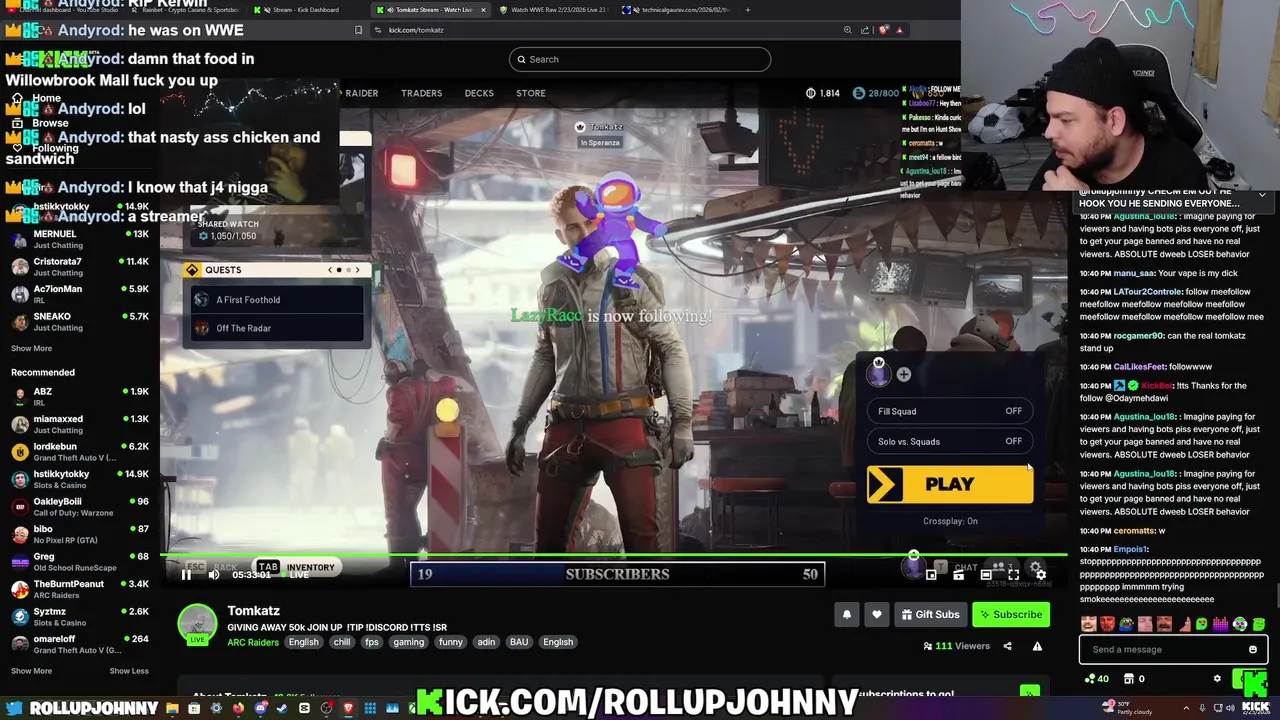Open the Brave Shields icon

883,30
